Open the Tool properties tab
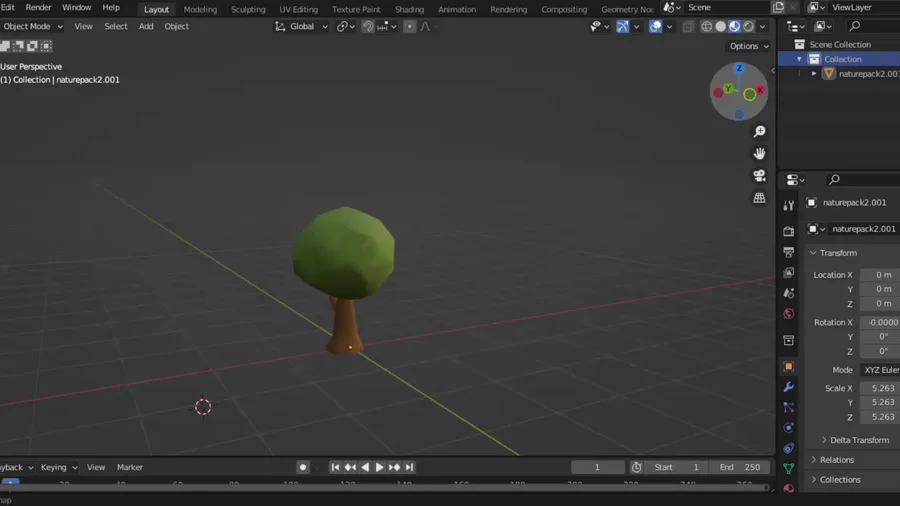 [789, 205]
